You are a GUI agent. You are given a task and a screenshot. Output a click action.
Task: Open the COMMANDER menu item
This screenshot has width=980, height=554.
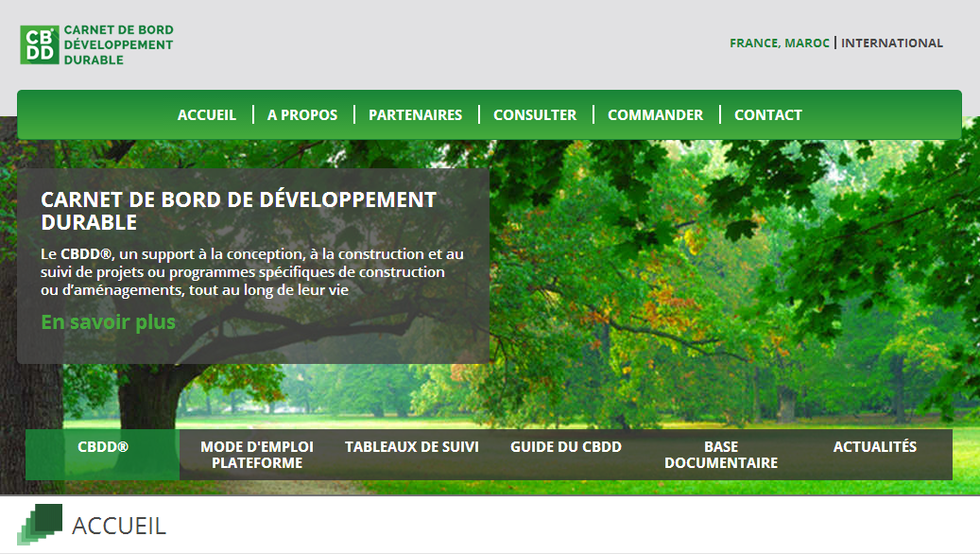point(655,115)
